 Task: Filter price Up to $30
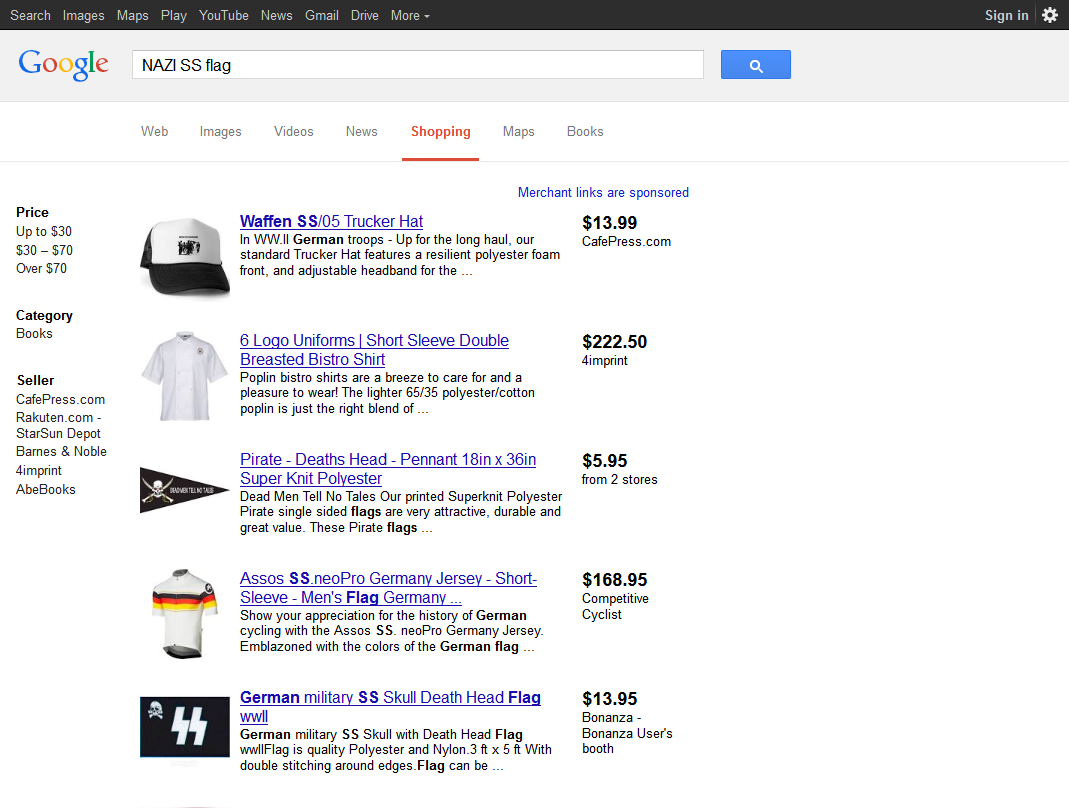pyautogui.click(x=44, y=231)
